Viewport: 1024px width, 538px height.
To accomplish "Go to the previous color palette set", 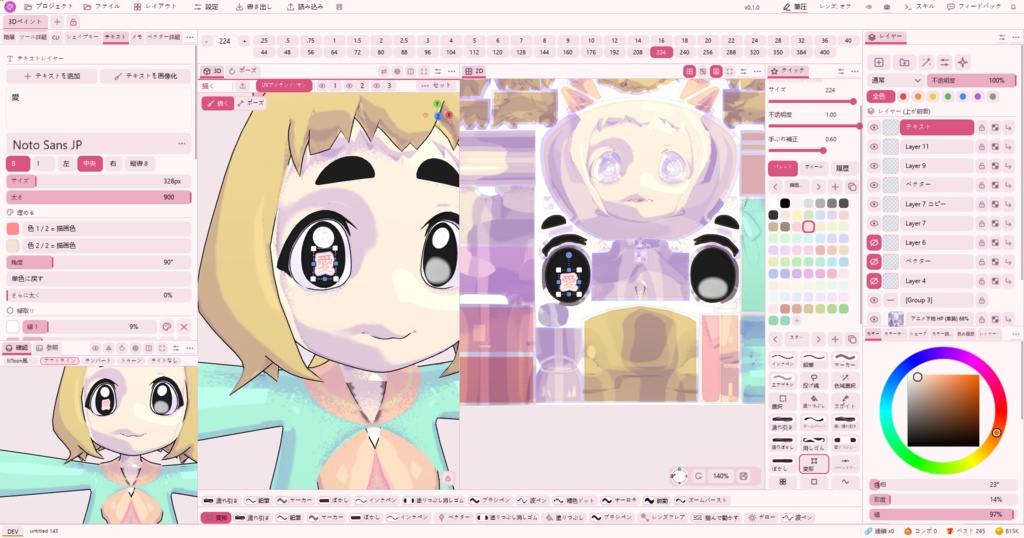I will (775, 187).
